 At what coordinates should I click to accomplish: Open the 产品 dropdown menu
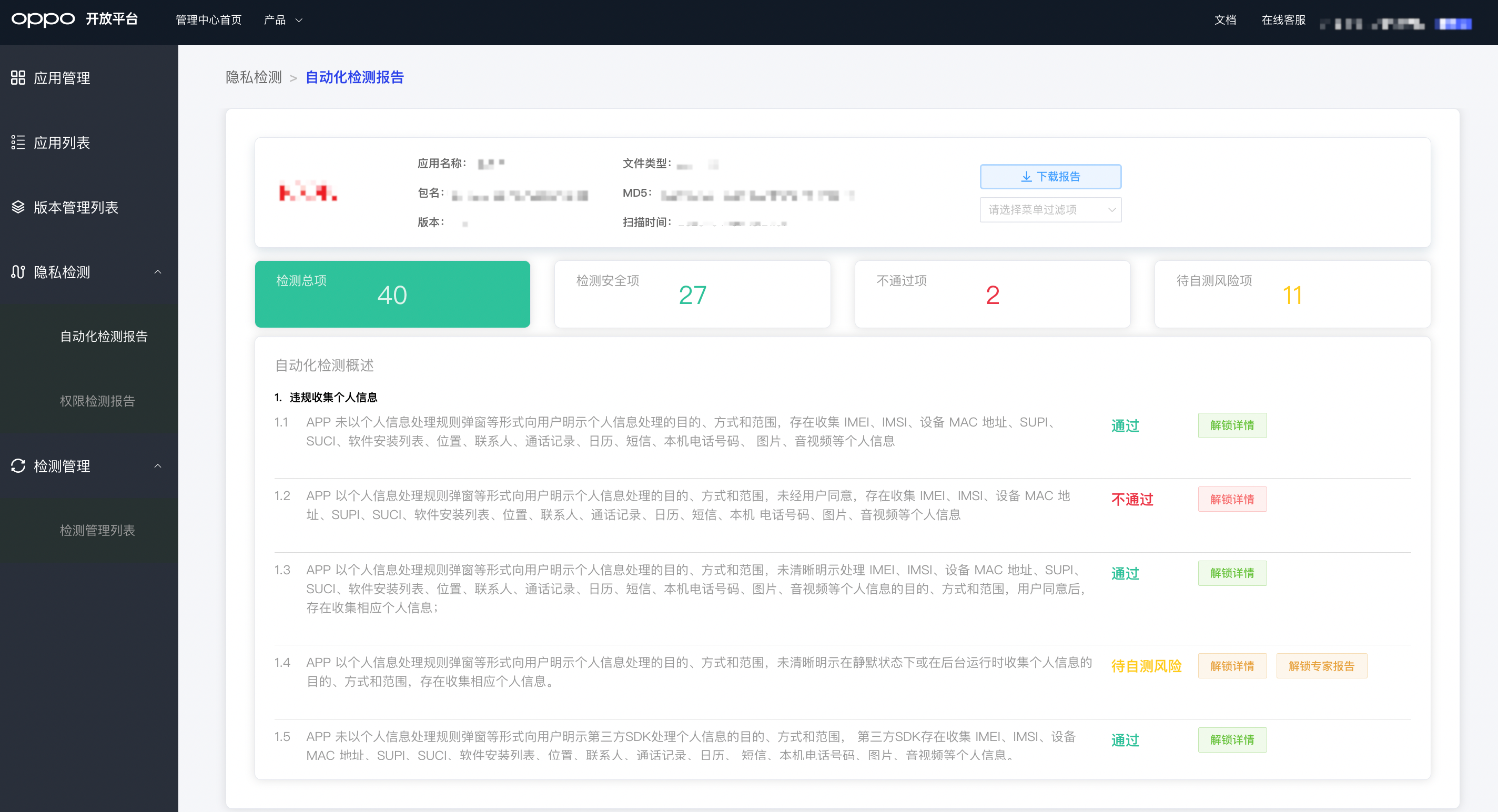(283, 19)
